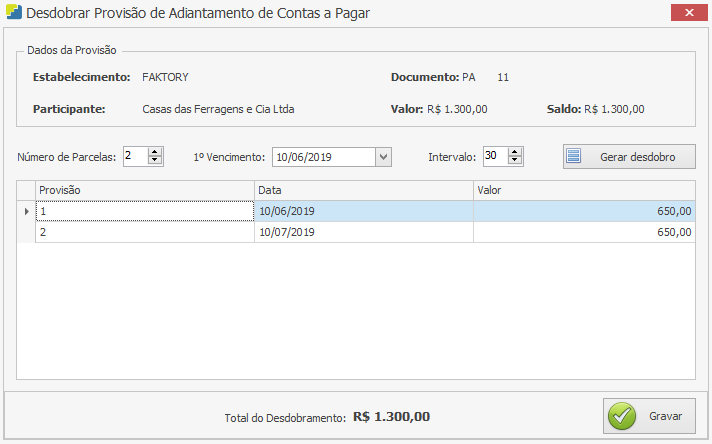This screenshot has width=712, height=444.
Task: Click the Data column header
Action: 363,190
